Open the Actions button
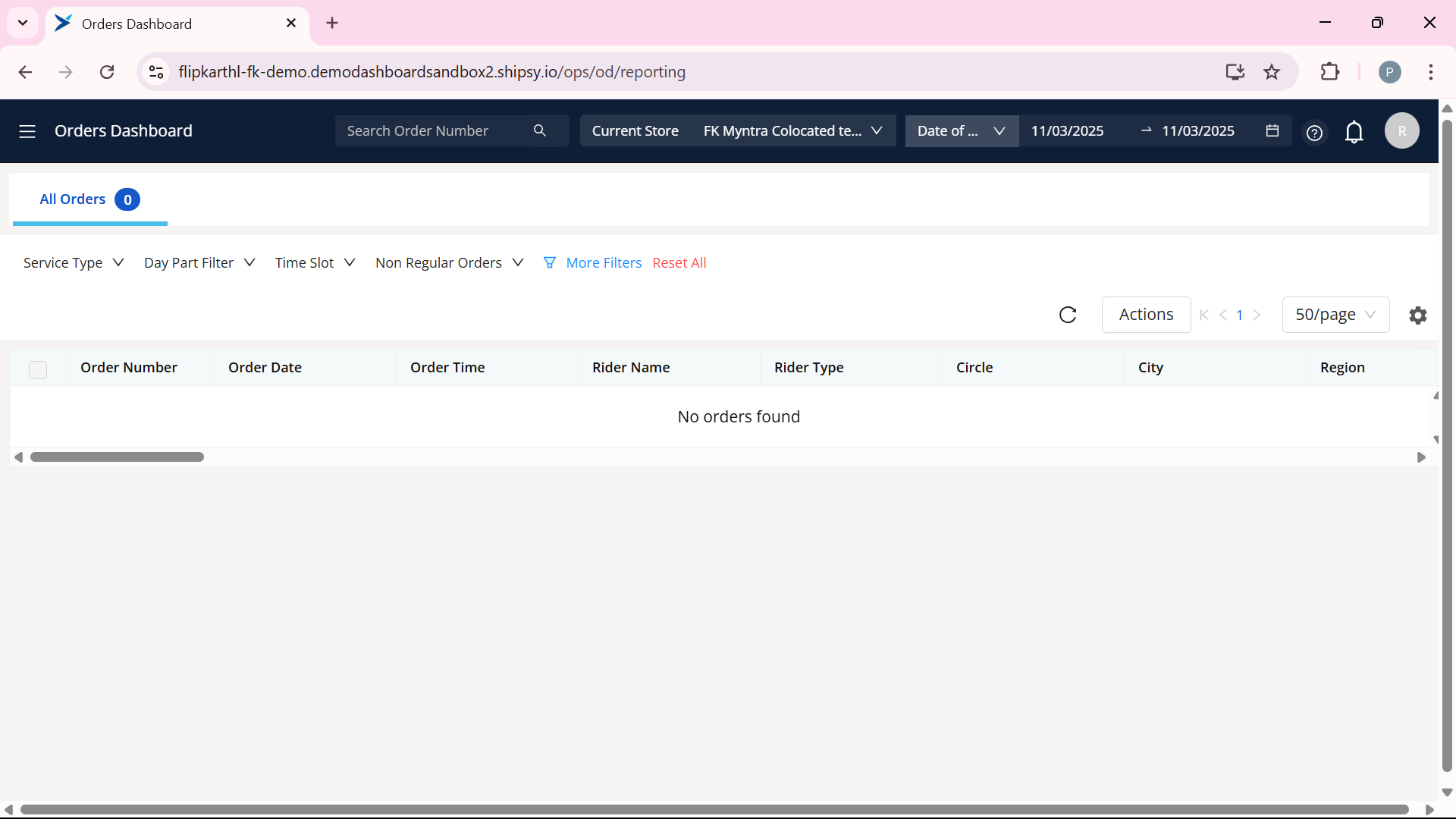 tap(1146, 315)
